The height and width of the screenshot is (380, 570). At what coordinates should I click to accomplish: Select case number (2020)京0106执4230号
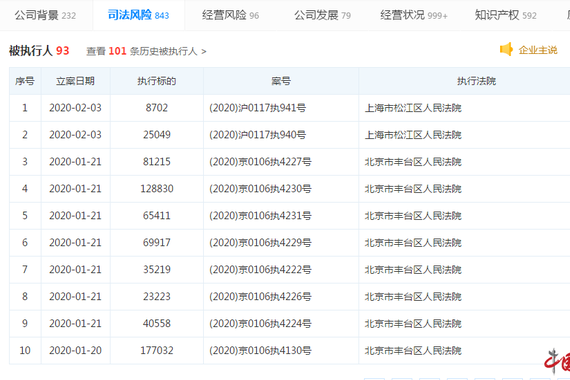pos(260,189)
